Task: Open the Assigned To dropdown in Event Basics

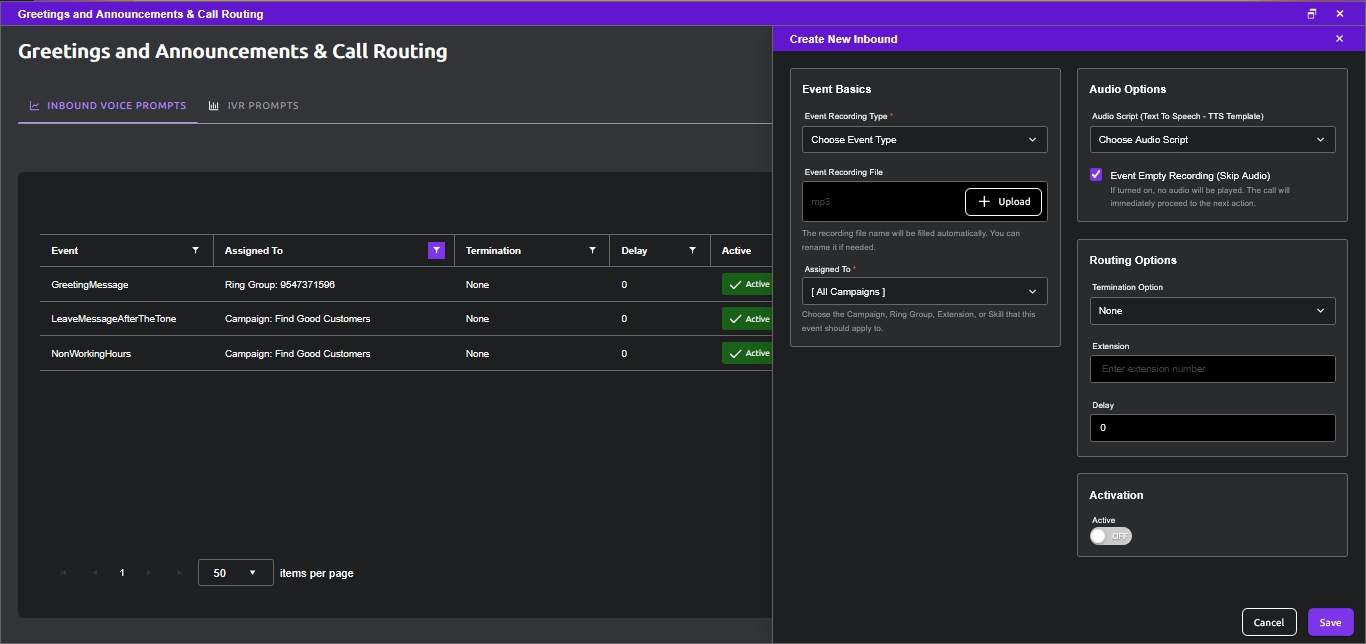Action: (925, 291)
